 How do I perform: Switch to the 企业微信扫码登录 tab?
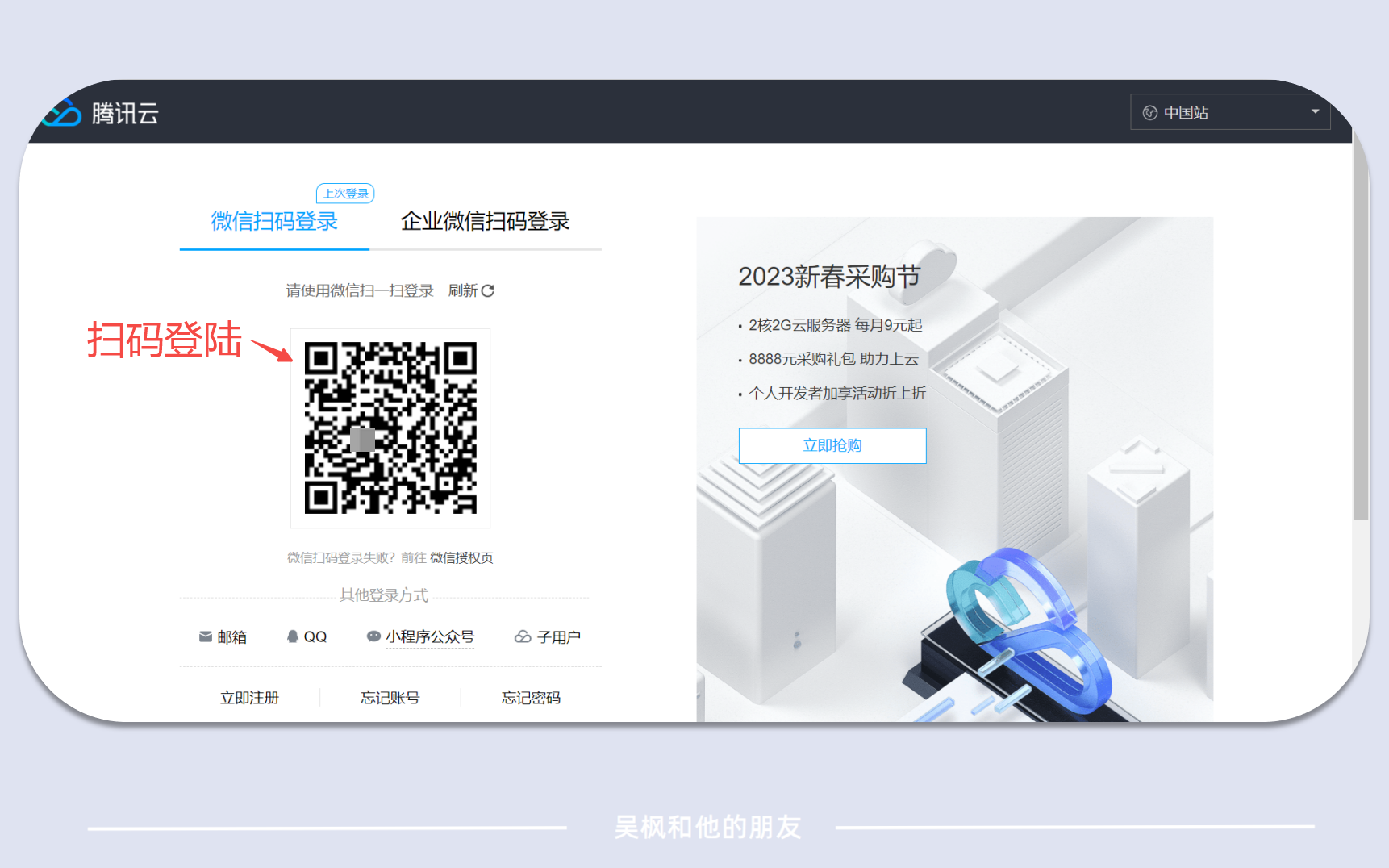point(486,221)
